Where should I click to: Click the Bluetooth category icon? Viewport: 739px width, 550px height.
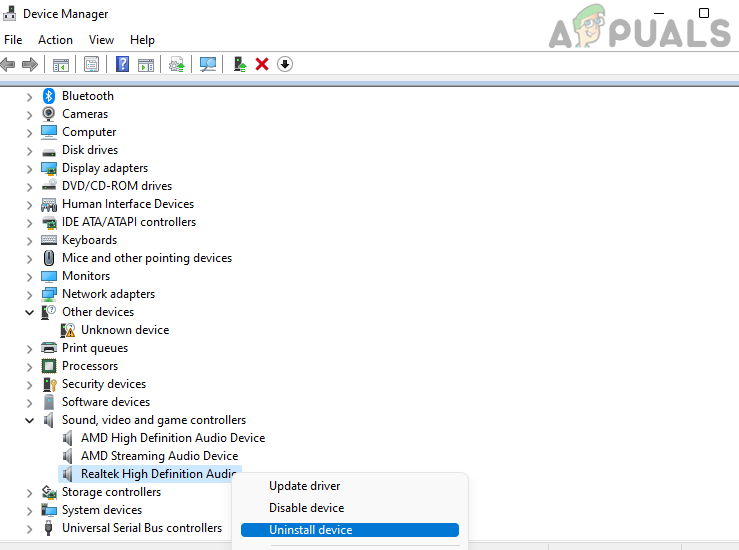[49, 96]
